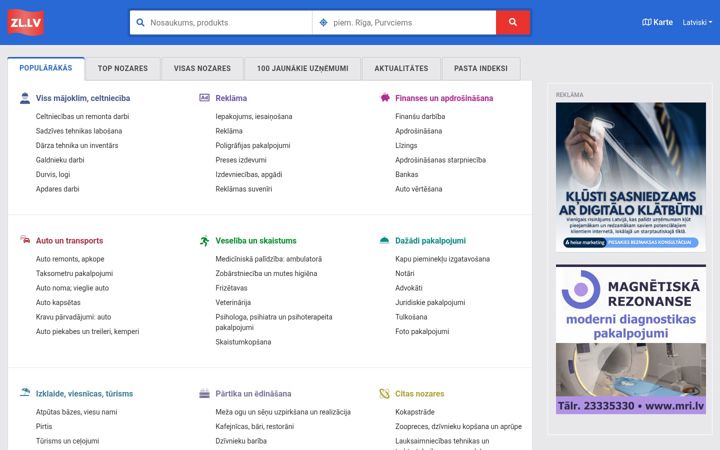The width and height of the screenshot is (720, 450).
Task: Open Zobārstniecība un mutes higiēna
Action: coord(266,273)
